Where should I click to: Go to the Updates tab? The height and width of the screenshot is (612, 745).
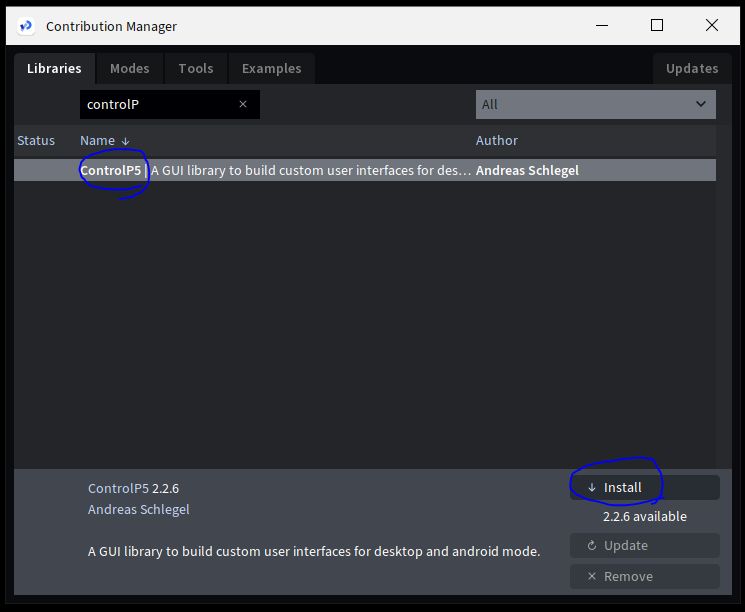click(x=692, y=68)
